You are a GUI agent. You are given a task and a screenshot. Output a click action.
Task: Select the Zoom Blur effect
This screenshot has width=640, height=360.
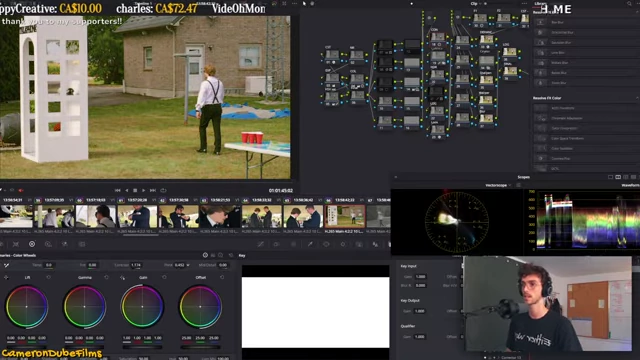[x=587, y=83]
